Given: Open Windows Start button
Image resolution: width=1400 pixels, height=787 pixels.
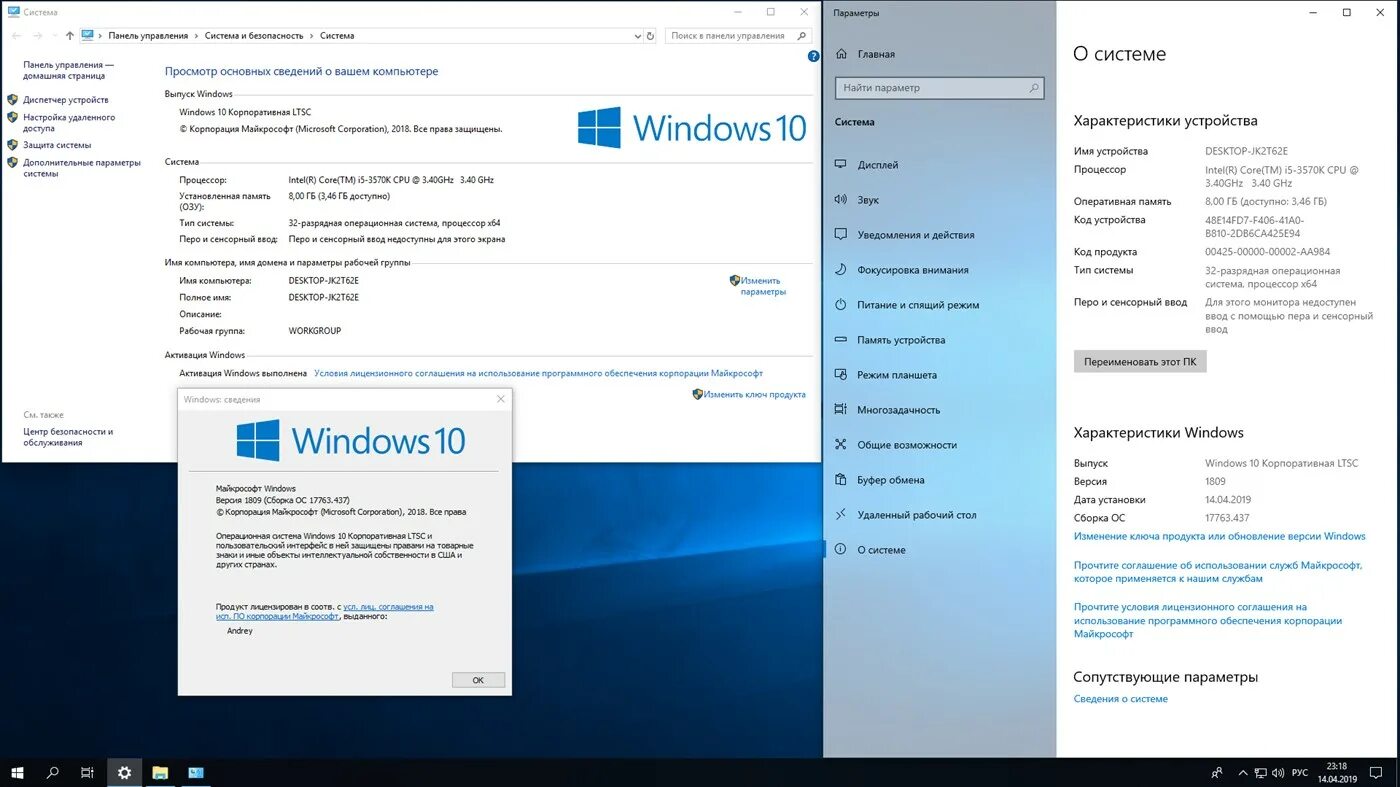Looking at the screenshot, I should (x=17, y=773).
